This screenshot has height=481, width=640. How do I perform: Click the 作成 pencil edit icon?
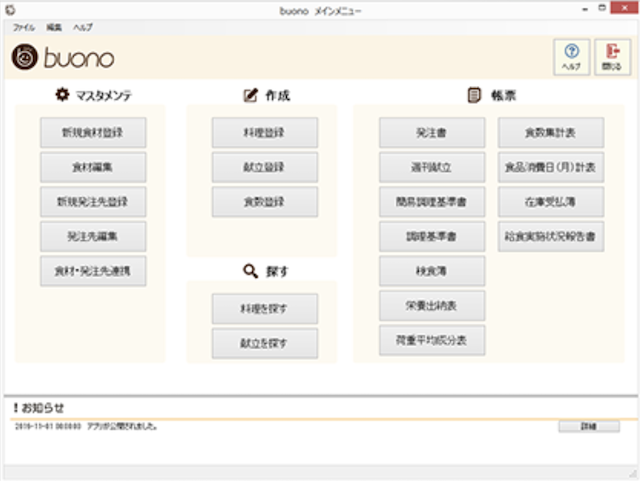pos(251,95)
